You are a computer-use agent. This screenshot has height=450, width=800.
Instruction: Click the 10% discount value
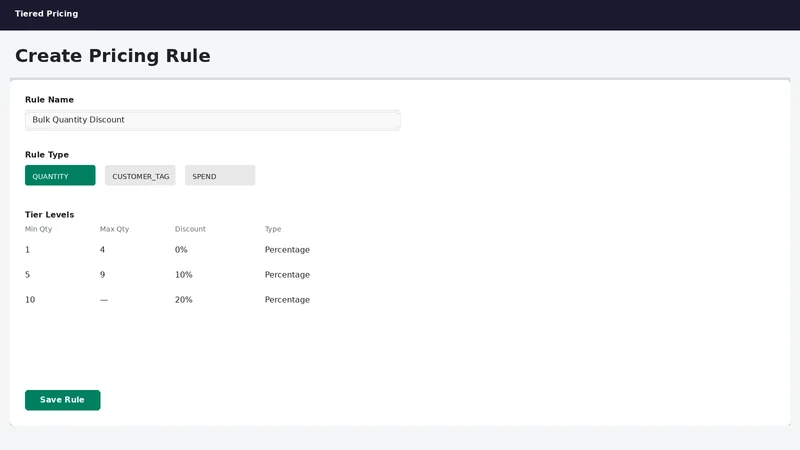click(x=184, y=274)
